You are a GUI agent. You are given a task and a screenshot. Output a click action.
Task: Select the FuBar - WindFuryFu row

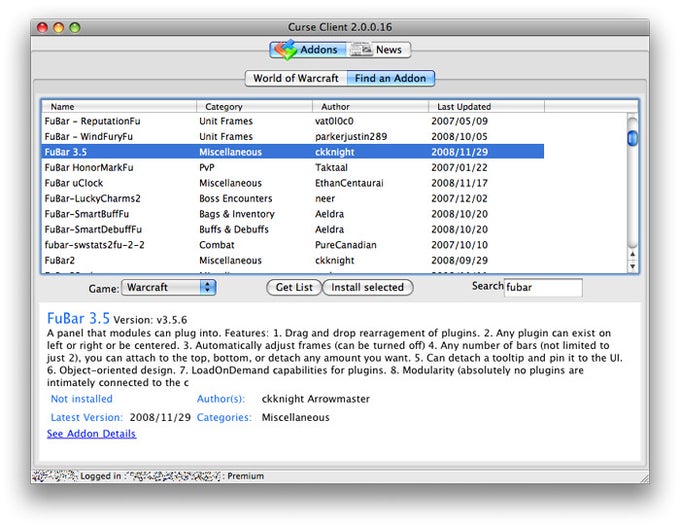[x=293, y=137]
